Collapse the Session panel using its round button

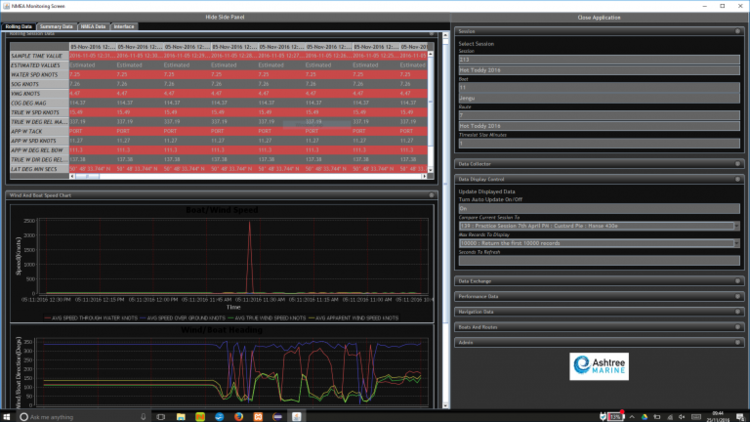click(x=738, y=31)
